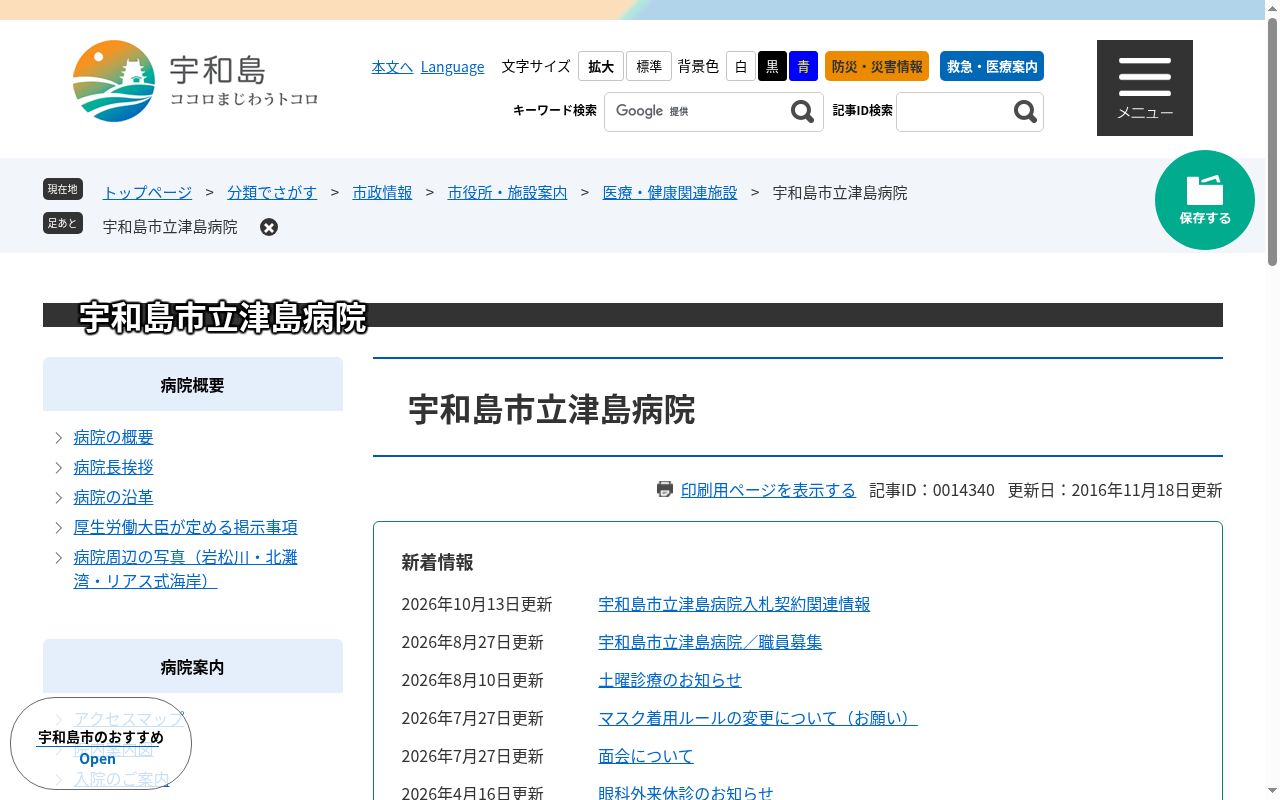1280x800 pixels.
Task: Select blue background color 青
Action: coord(803,67)
